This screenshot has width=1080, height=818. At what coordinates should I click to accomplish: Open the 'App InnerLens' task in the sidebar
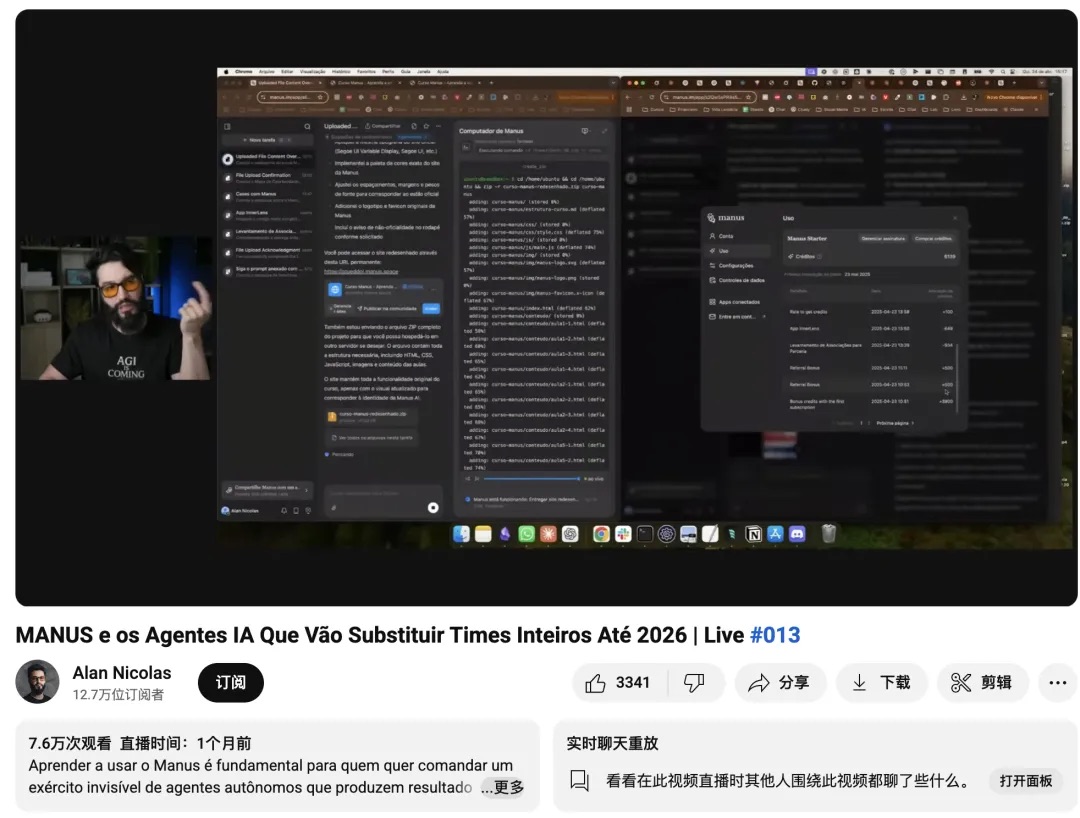267,215
